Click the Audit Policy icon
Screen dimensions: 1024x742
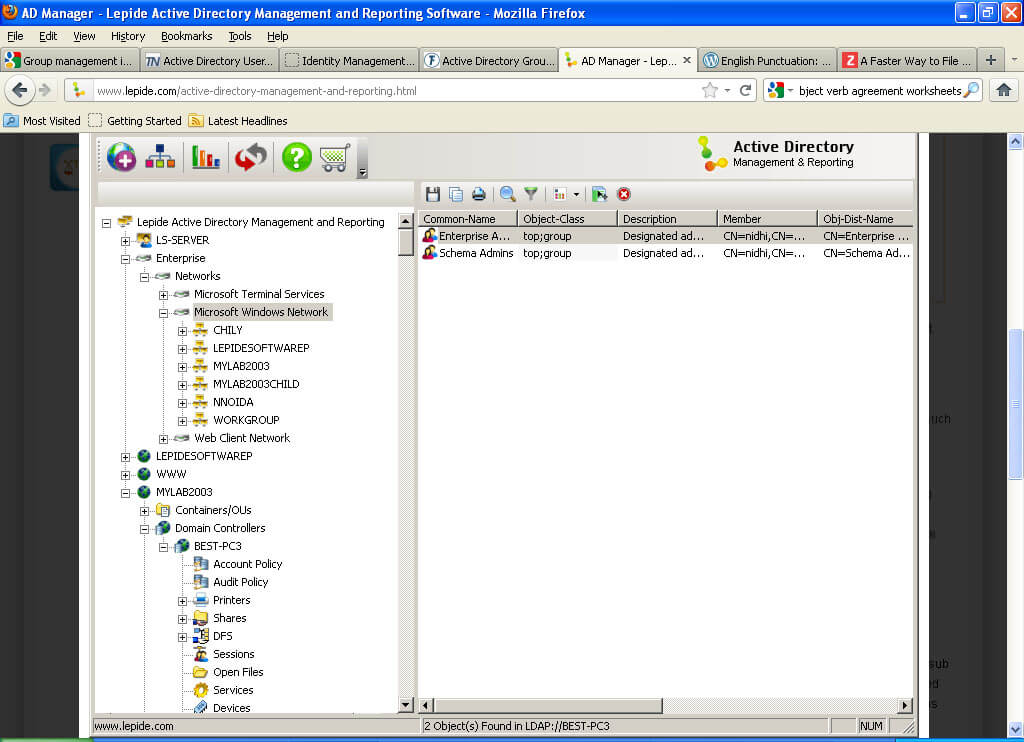tap(201, 581)
